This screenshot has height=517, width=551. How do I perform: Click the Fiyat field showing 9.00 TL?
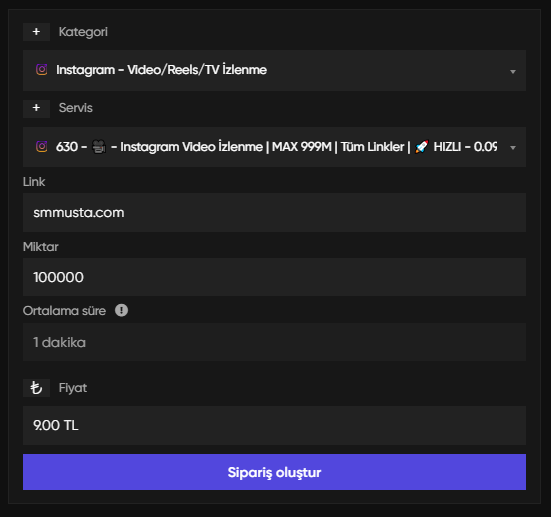pos(274,425)
